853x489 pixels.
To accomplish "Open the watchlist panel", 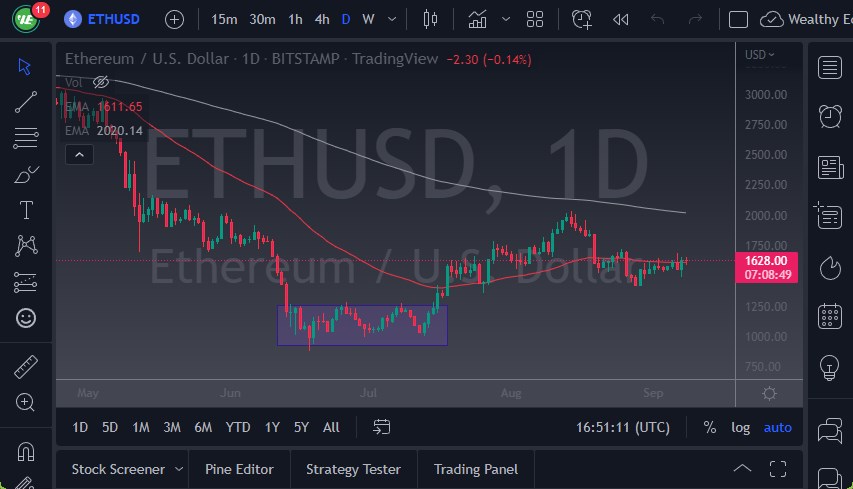I will click(x=830, y=68).
